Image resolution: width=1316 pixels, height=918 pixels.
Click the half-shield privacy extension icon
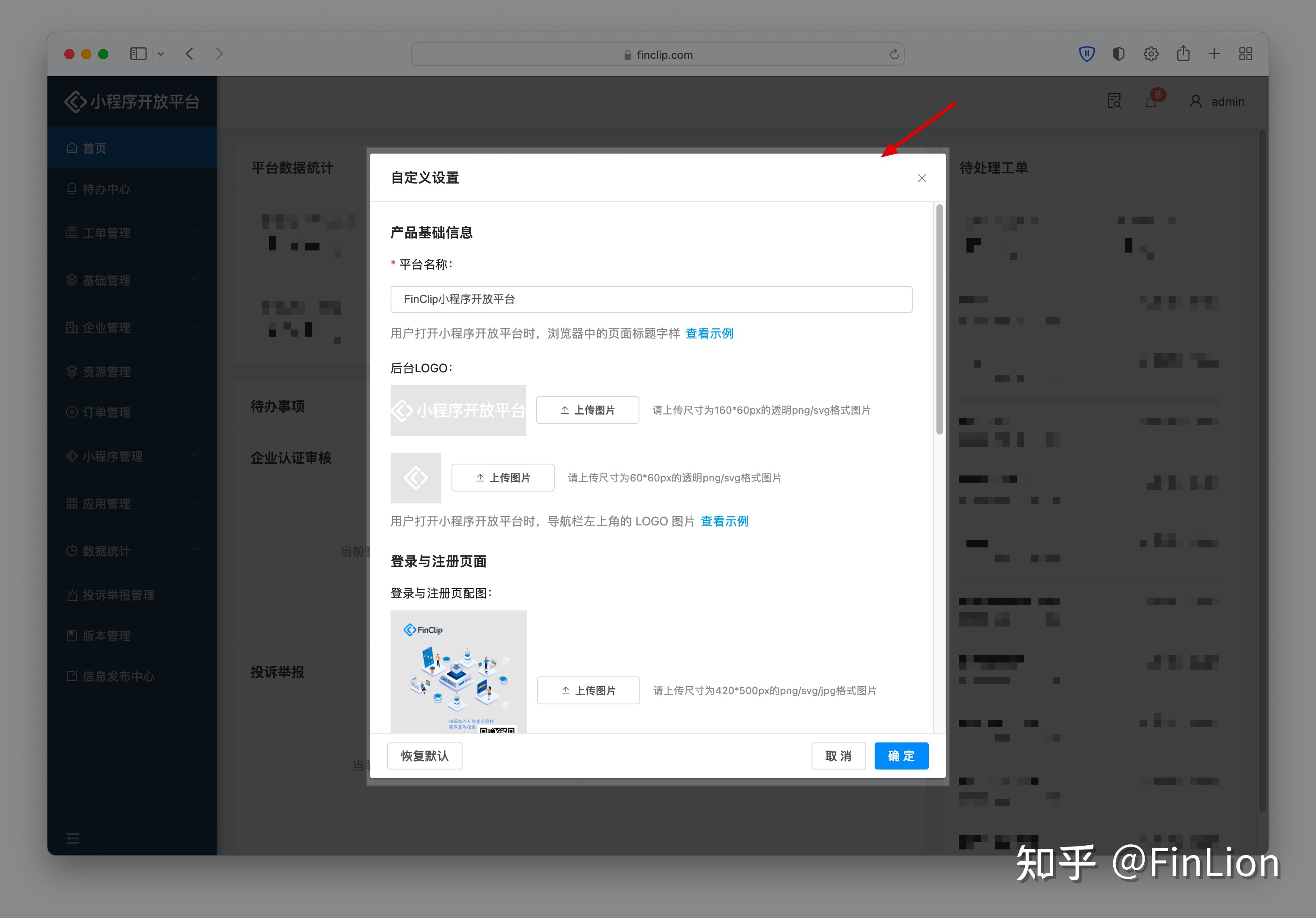pyautogui.click(x=1118, y=54)
